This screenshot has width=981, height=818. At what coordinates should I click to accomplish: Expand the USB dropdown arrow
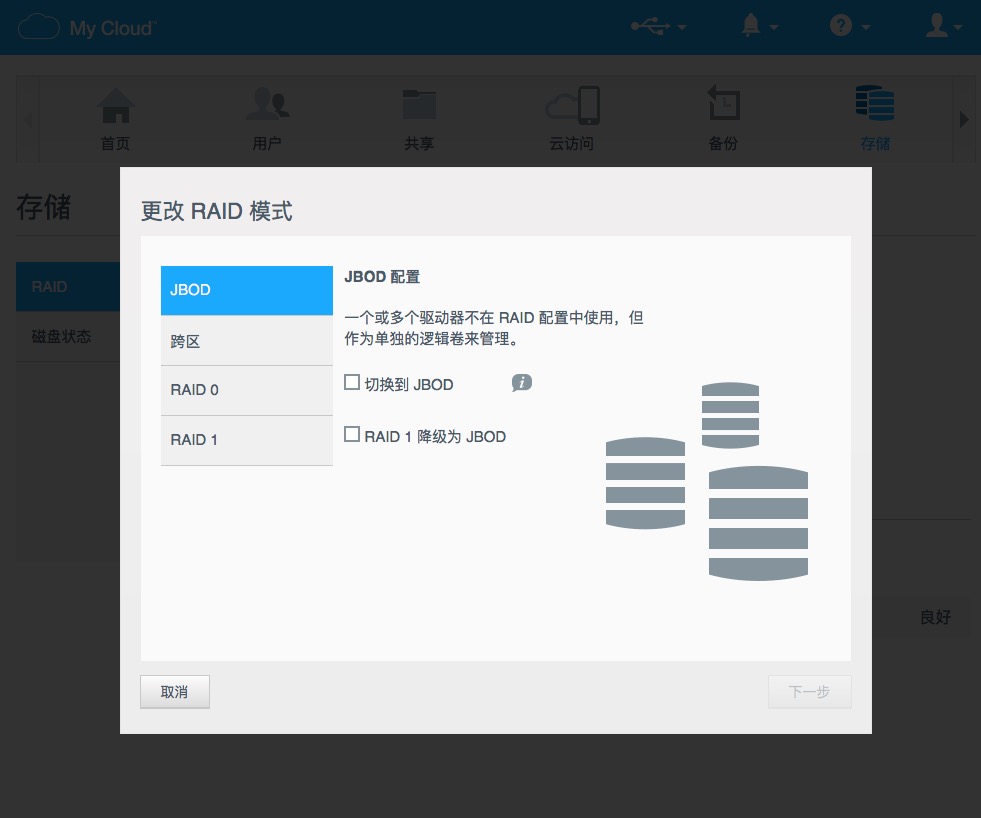click(682, 28)
